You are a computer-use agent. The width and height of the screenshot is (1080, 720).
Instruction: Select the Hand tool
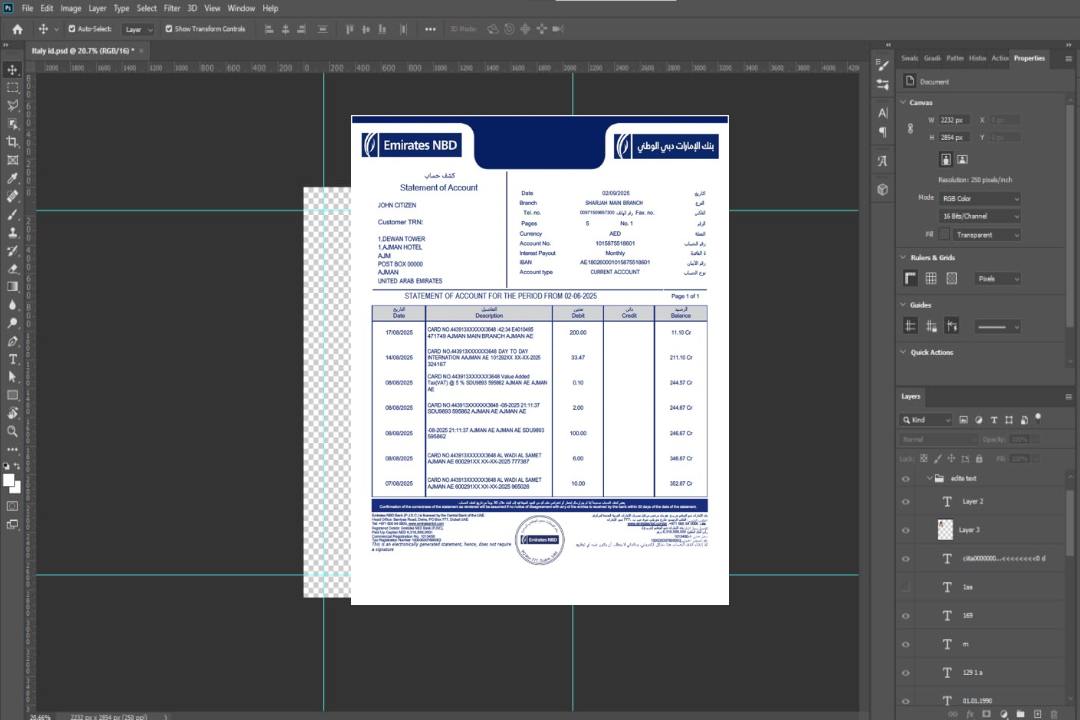(x=12, y=413)
